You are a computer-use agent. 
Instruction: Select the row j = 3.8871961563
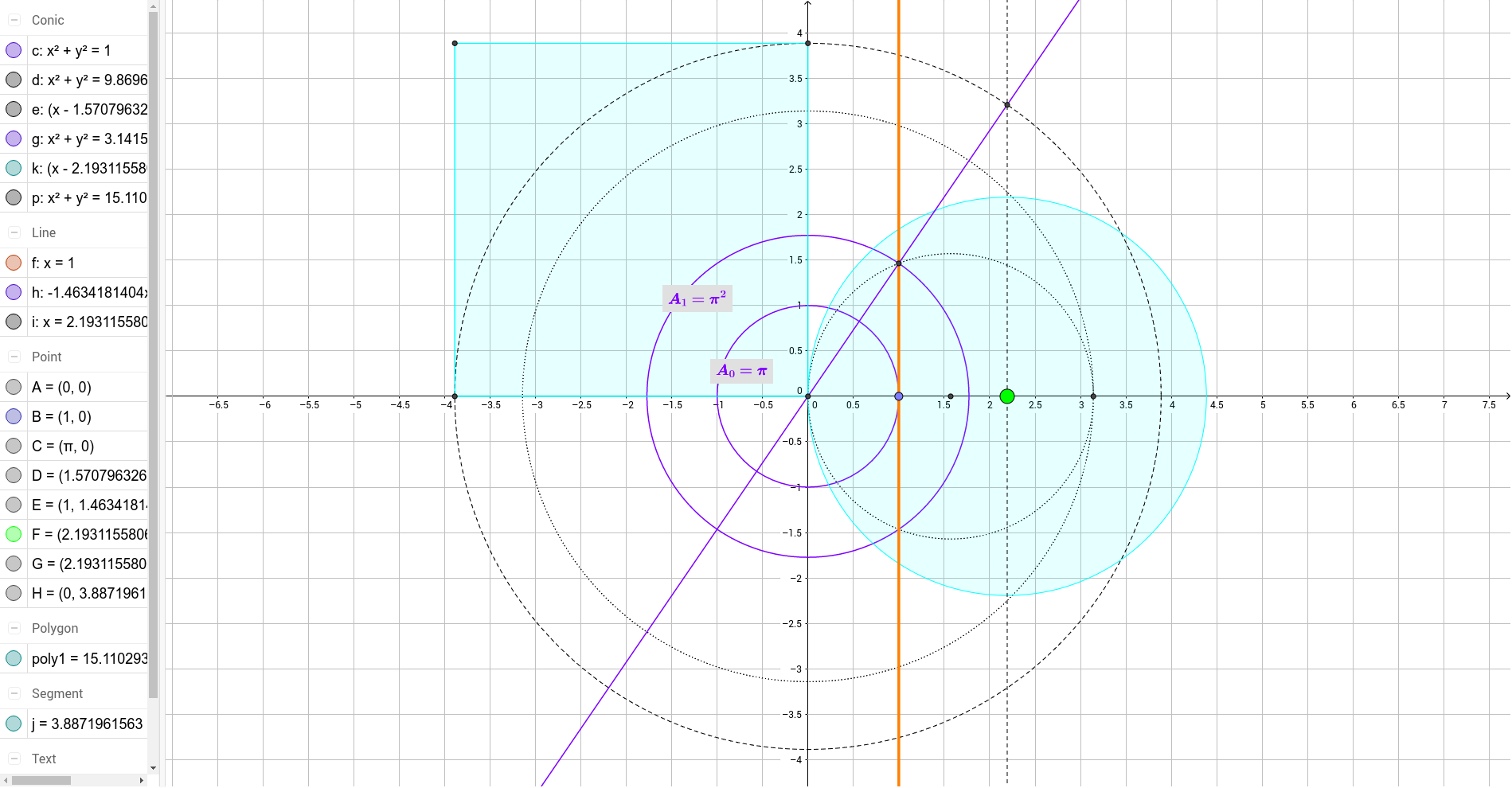74,724
